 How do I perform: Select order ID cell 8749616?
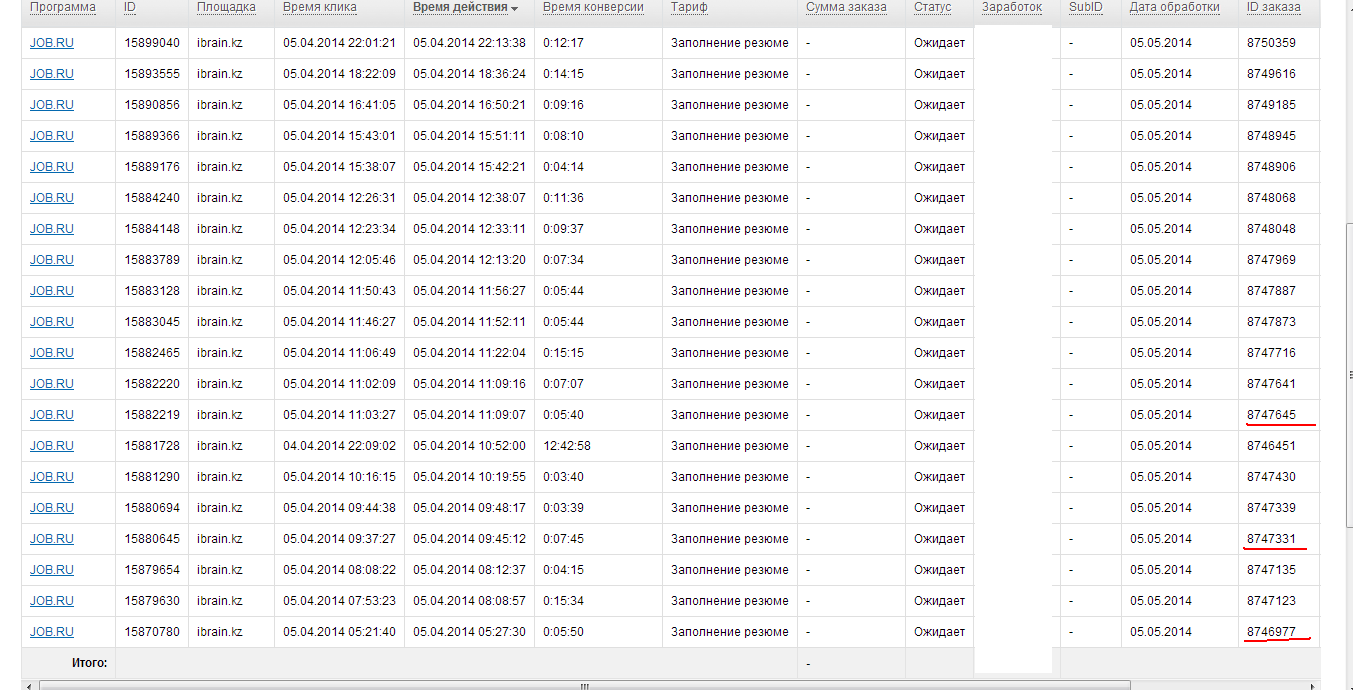click(x=1271, y=74)
